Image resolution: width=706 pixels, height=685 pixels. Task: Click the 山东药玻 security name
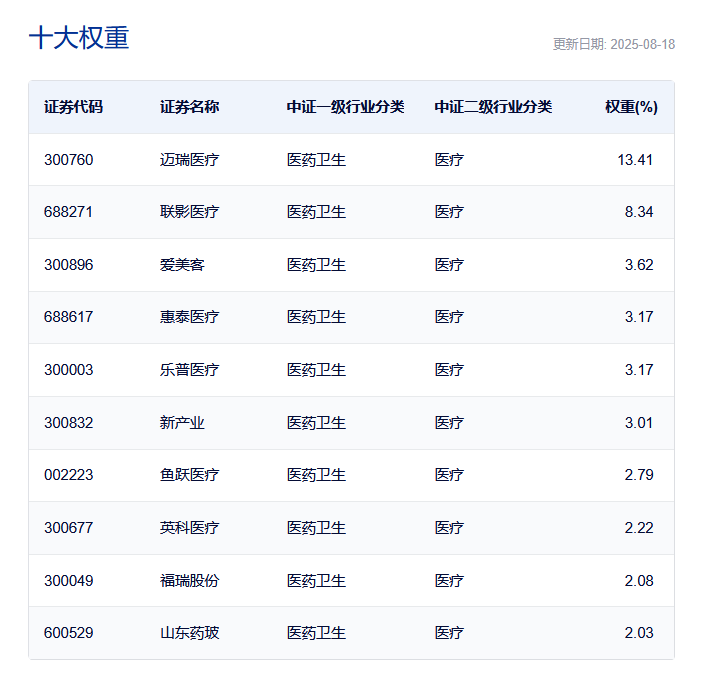(189, 633)
